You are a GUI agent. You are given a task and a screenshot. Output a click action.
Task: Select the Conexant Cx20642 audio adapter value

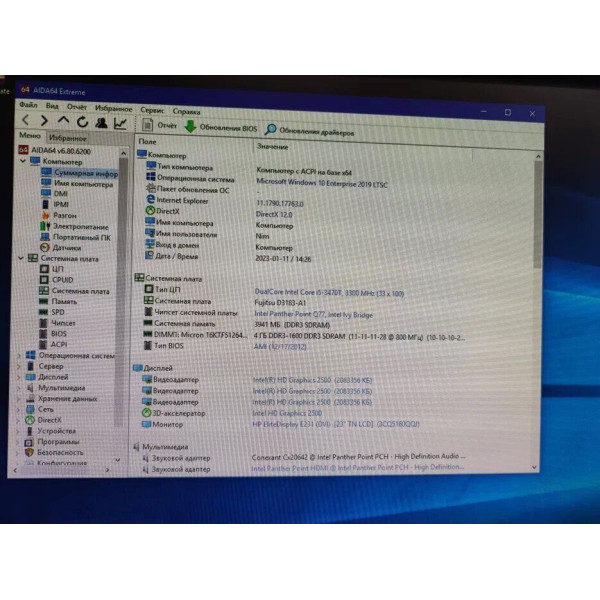(x=359, y=457)
